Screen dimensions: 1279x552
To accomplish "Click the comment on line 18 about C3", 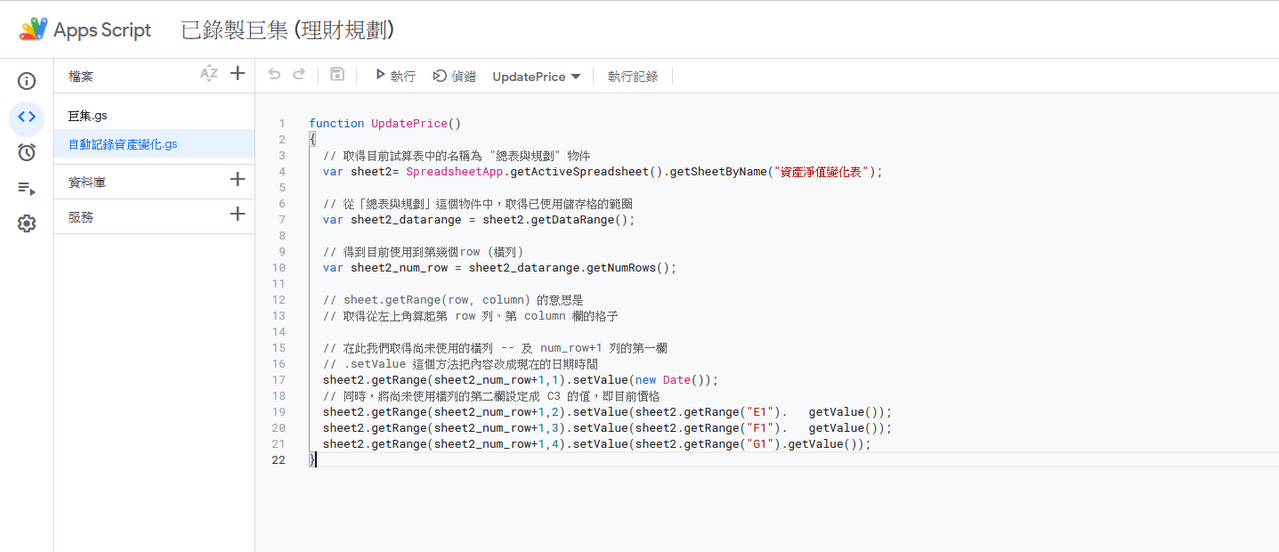I will 491,395.
